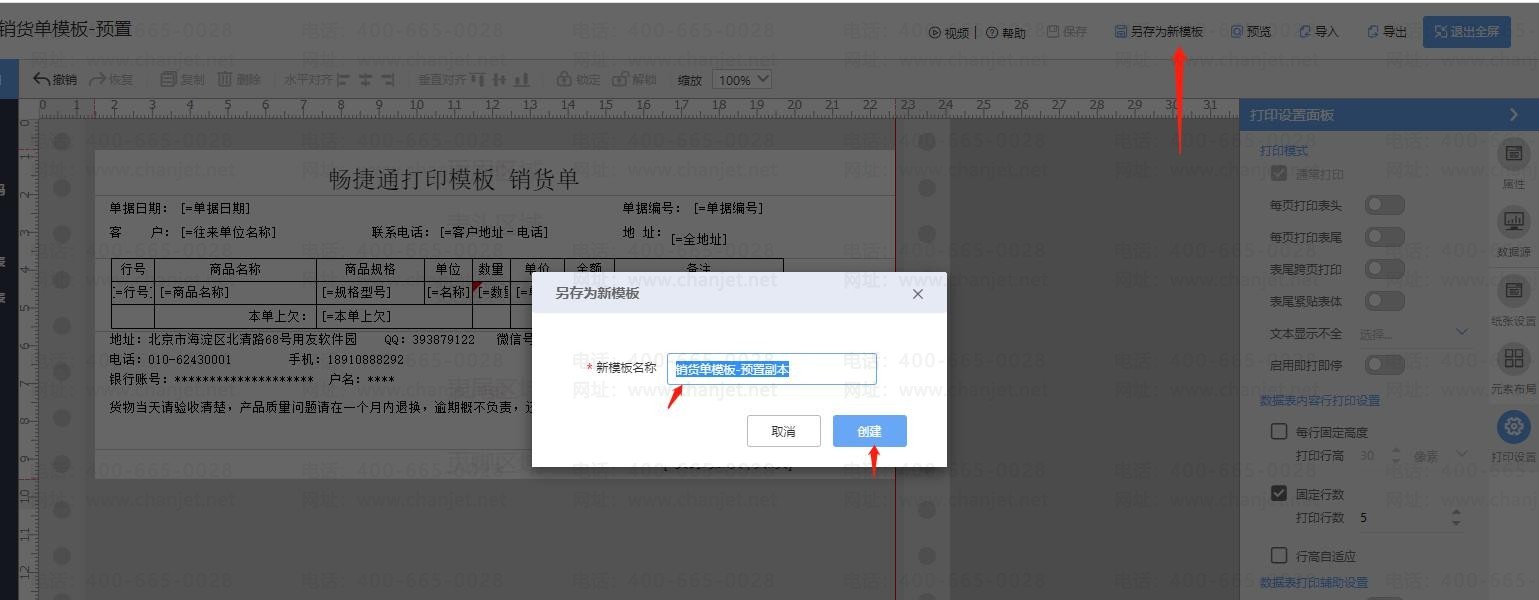Screen dimensions: 1539x600
Task: Open the Data source (数据源) side panel
Action: 1513,232
